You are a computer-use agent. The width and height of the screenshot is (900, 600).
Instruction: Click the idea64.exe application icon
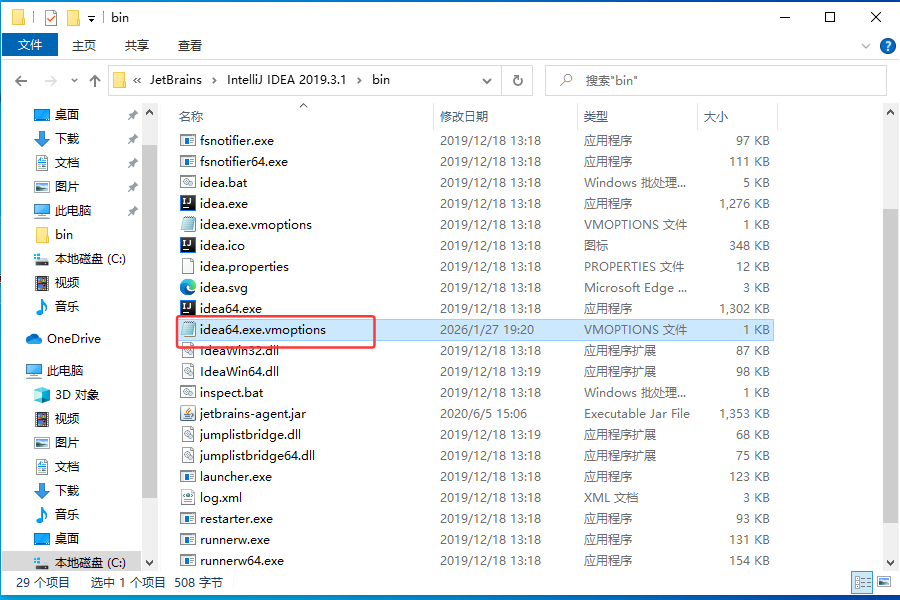click(188, 308)
